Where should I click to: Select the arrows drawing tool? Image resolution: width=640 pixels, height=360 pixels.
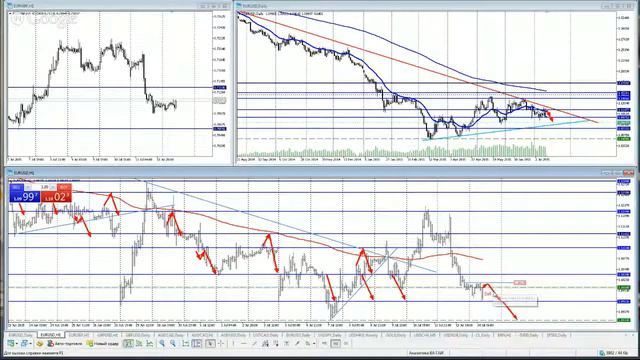(308, 344)
